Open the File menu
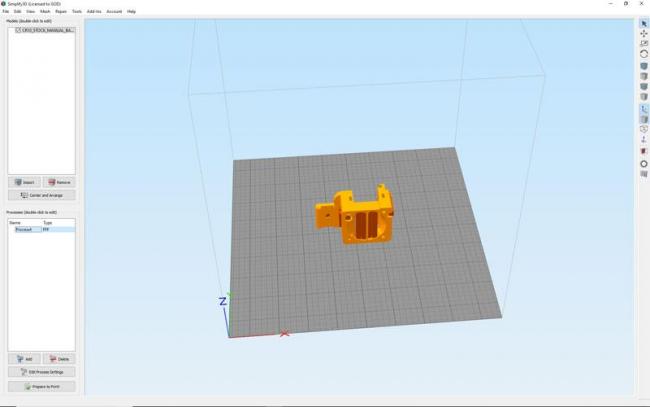The image size is (650, 407). coord(5,11)
